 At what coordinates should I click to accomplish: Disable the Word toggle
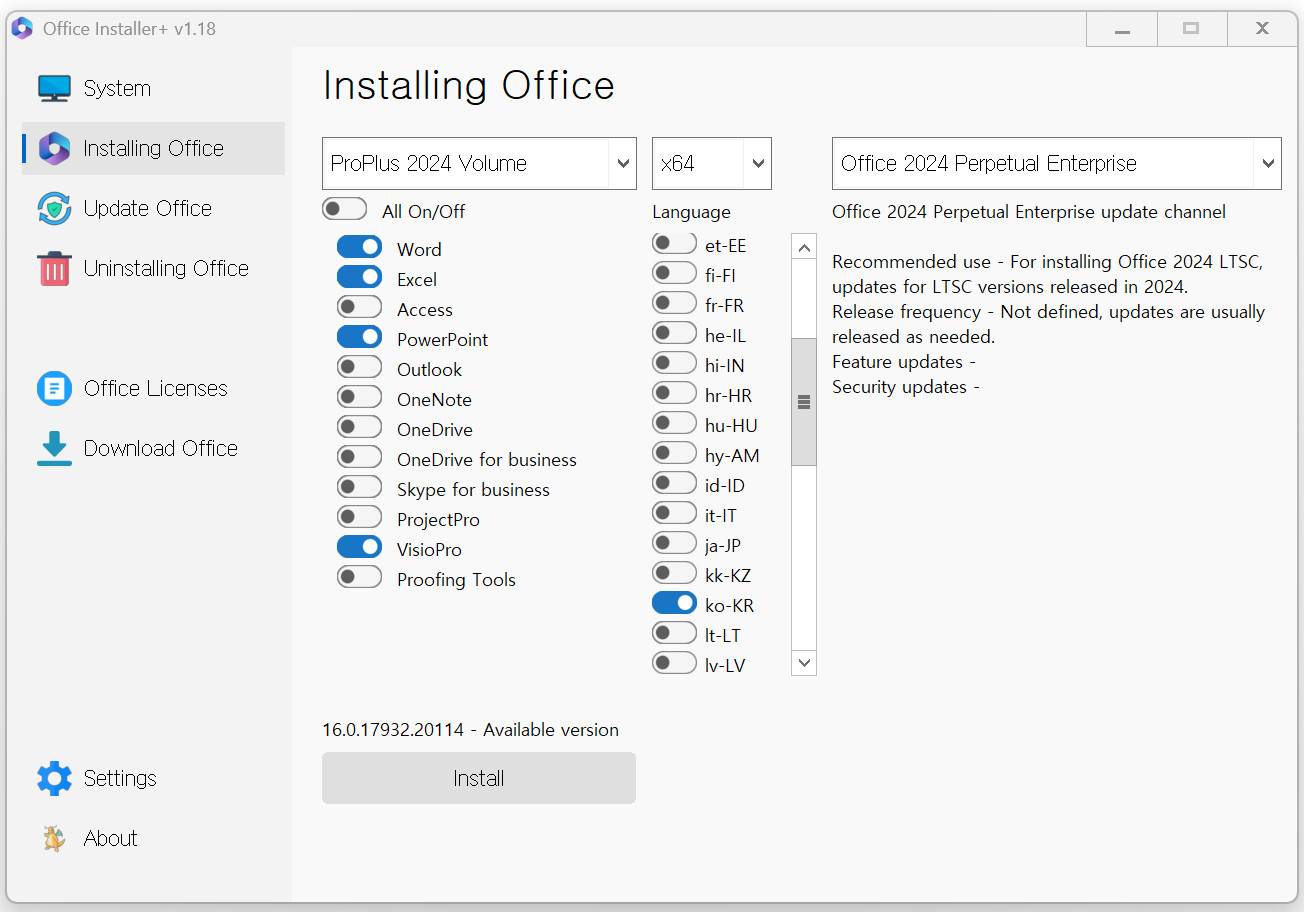[x=359, y=246]
